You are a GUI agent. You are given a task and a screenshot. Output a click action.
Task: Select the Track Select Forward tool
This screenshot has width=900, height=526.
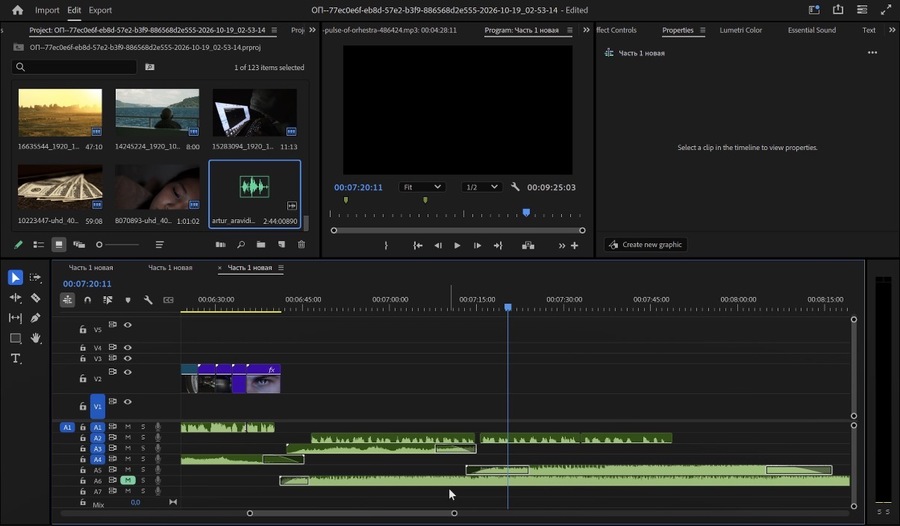coord(35,278)
